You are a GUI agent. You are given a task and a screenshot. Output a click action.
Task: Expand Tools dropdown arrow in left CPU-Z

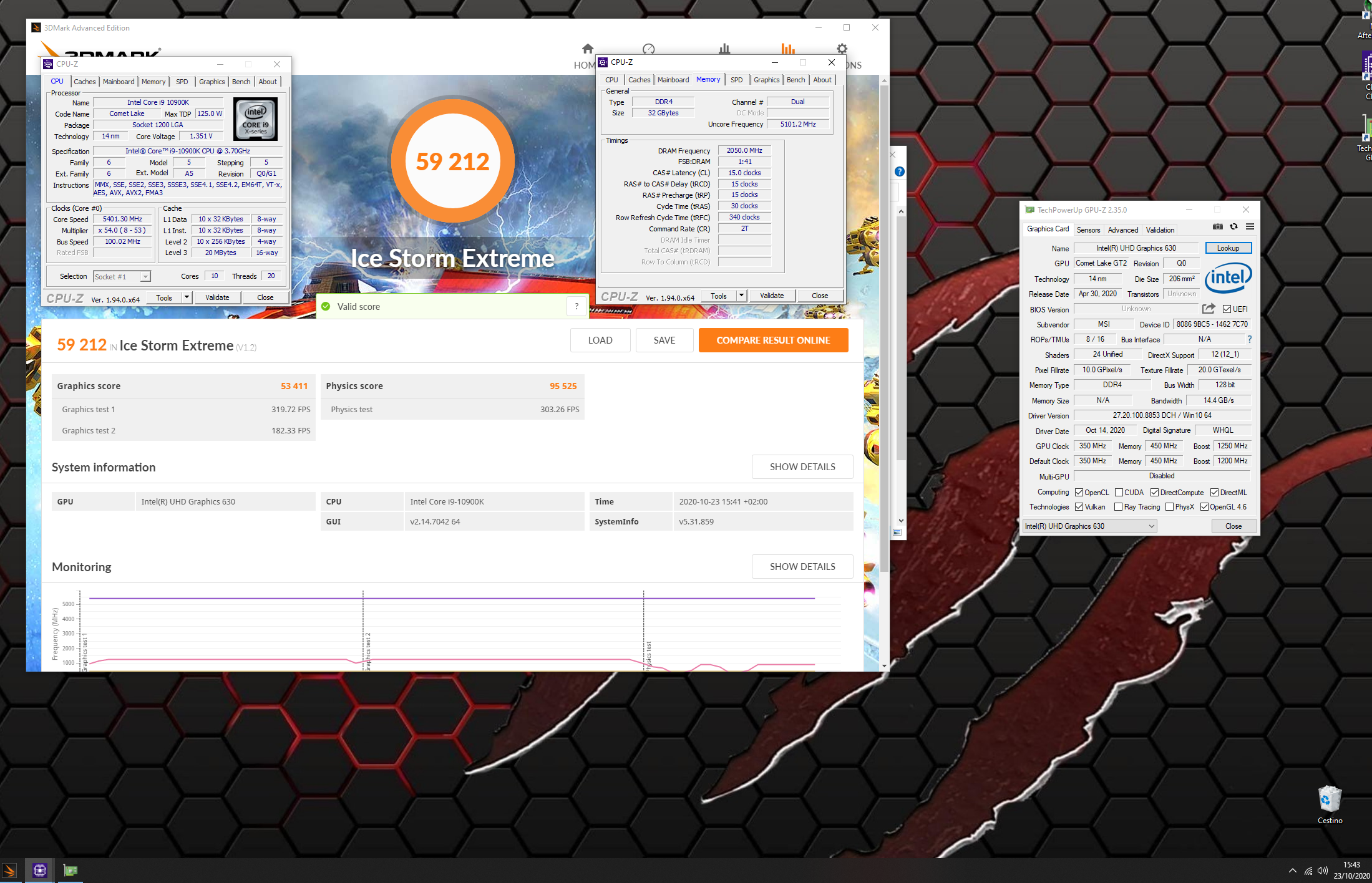pyautogui.click(x=187, y=297)
